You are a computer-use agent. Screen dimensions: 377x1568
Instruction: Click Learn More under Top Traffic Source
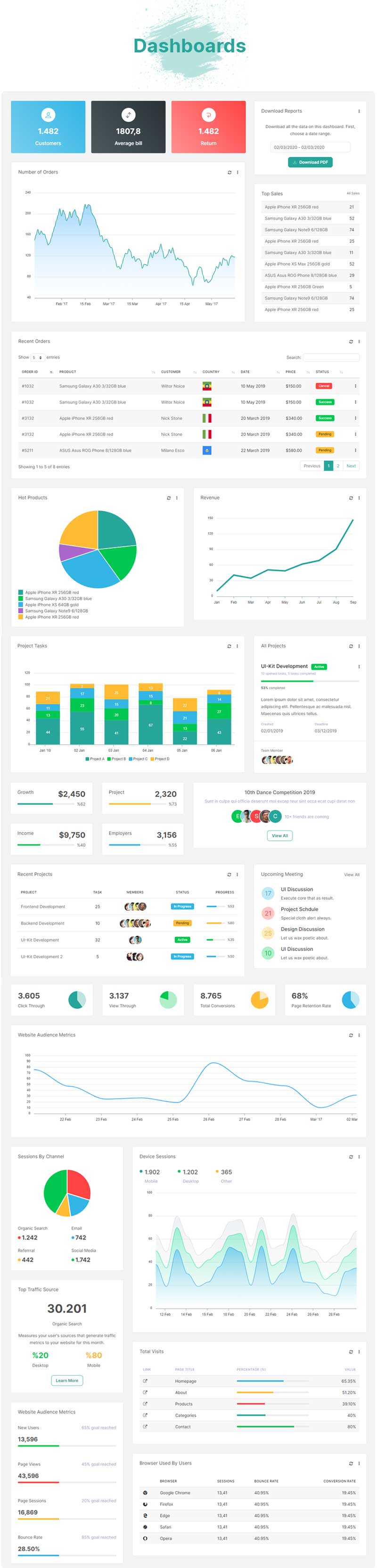[x=67, y=1381]
